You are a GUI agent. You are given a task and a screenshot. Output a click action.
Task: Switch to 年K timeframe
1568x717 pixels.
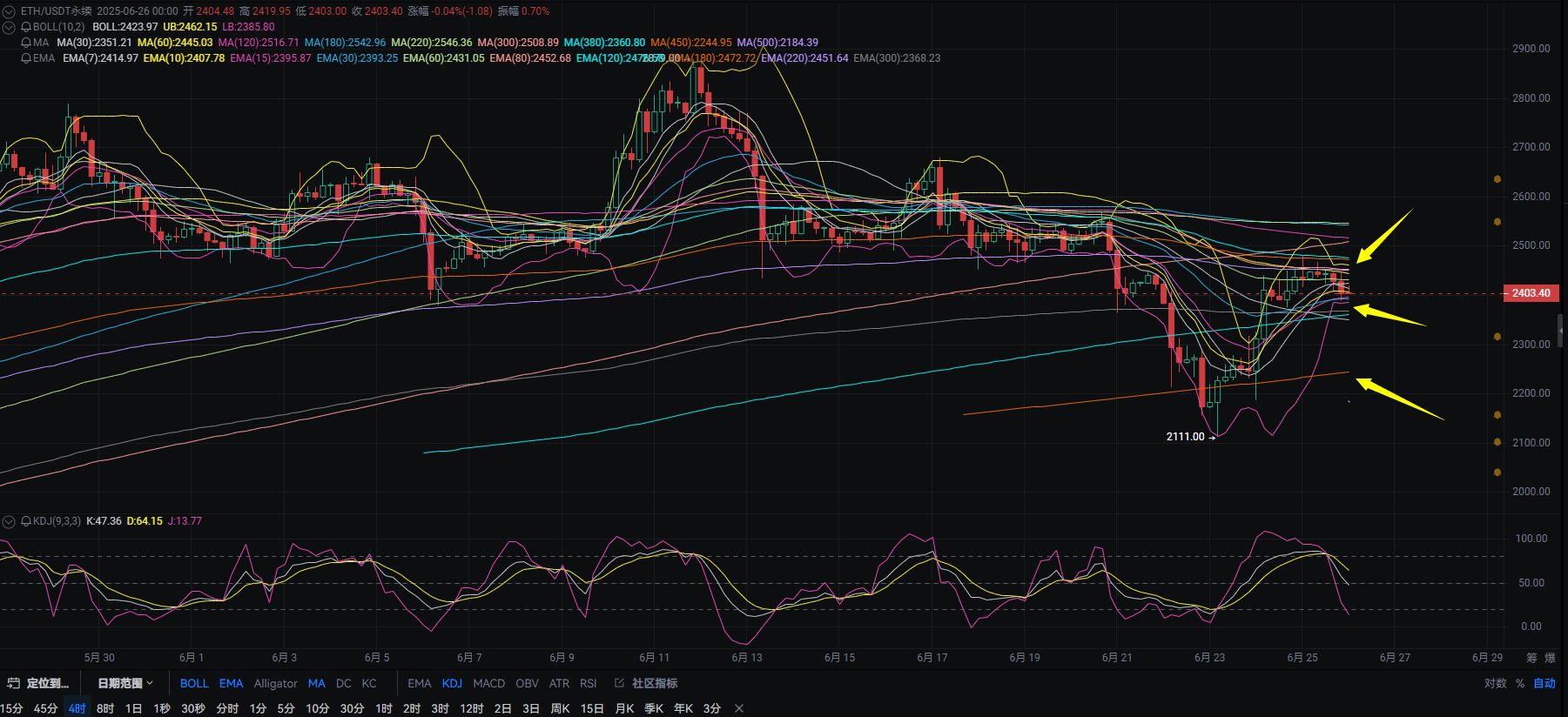point(683,708)
